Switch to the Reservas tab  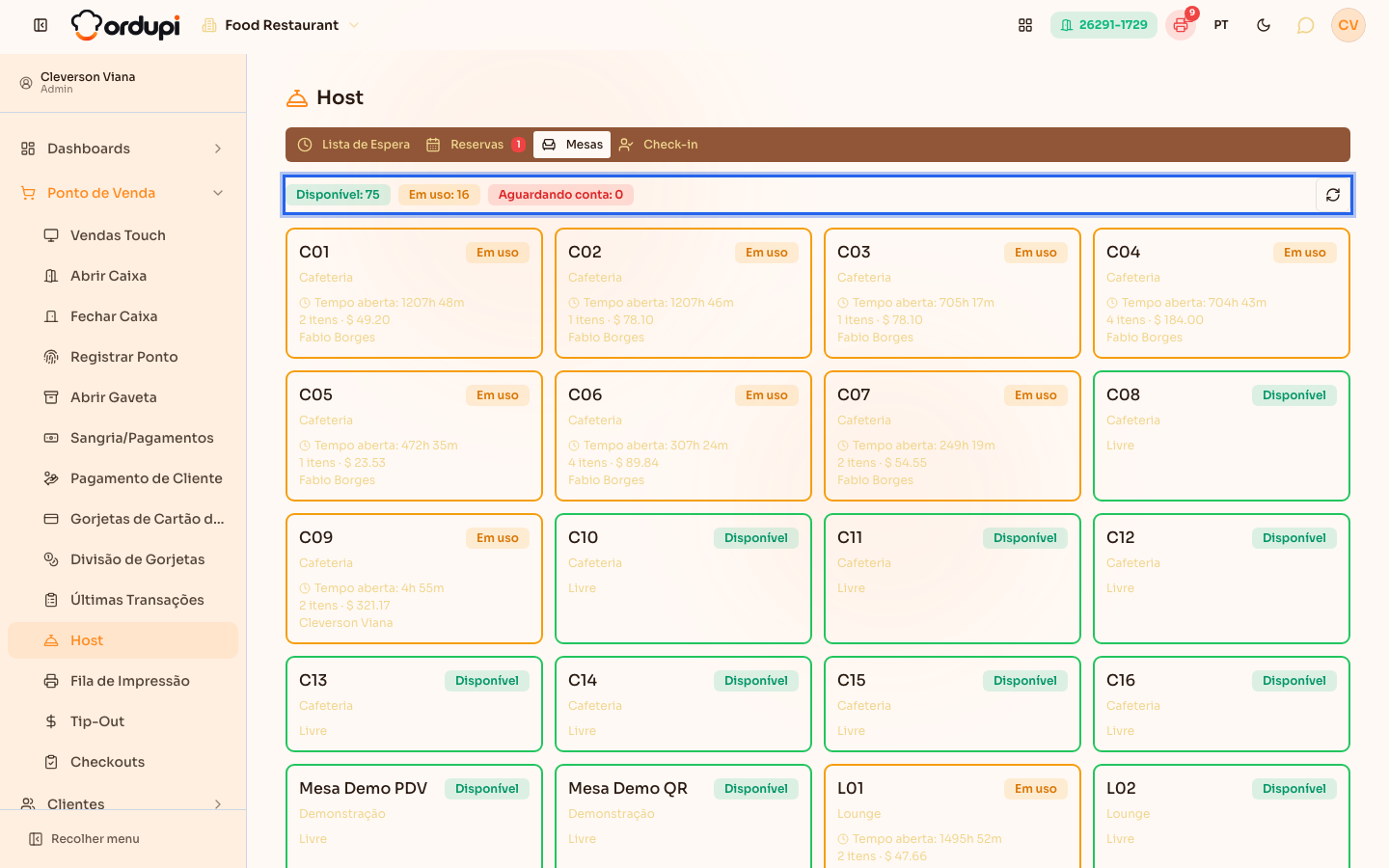tap(476, 145)
